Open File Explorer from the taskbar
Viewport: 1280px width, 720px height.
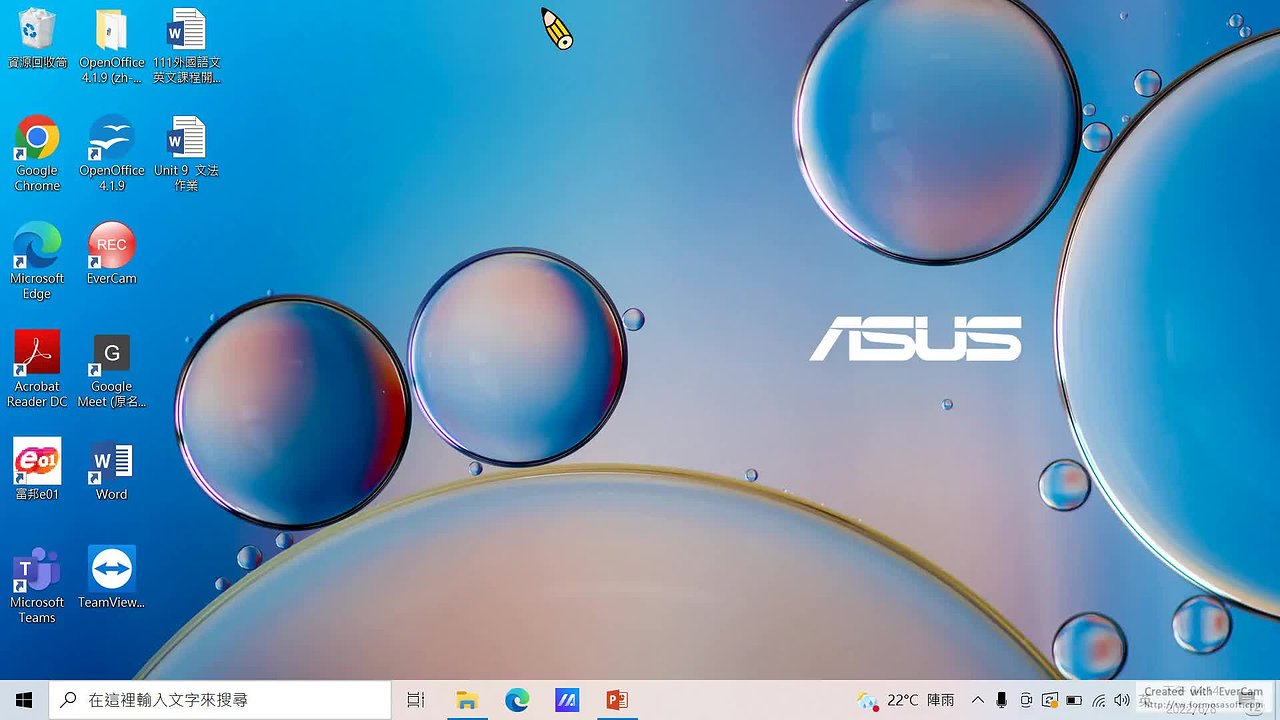coord(466,700)
